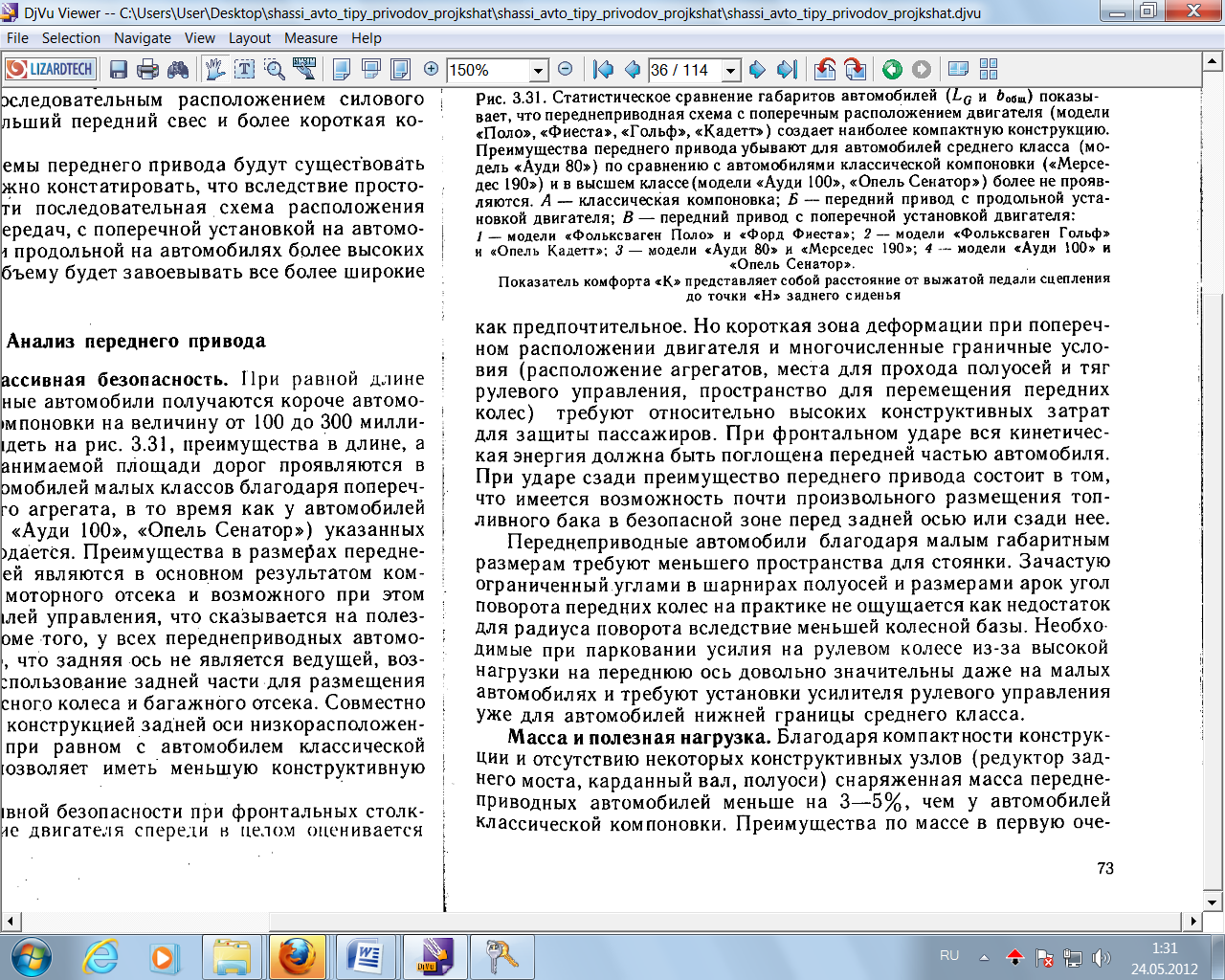Switch to continuous layout icon

370,69
